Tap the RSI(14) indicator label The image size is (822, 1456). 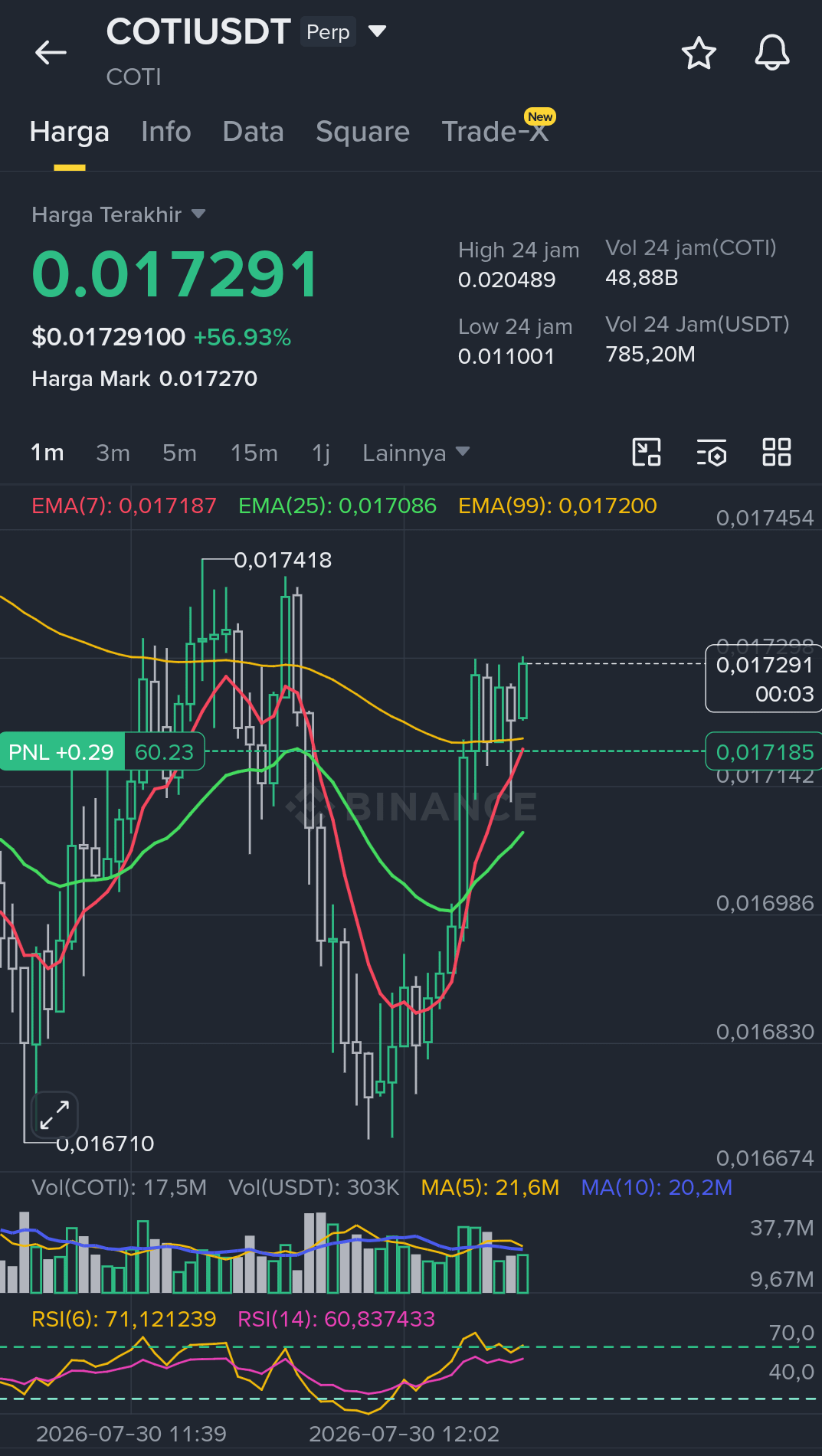[336, 1319]
